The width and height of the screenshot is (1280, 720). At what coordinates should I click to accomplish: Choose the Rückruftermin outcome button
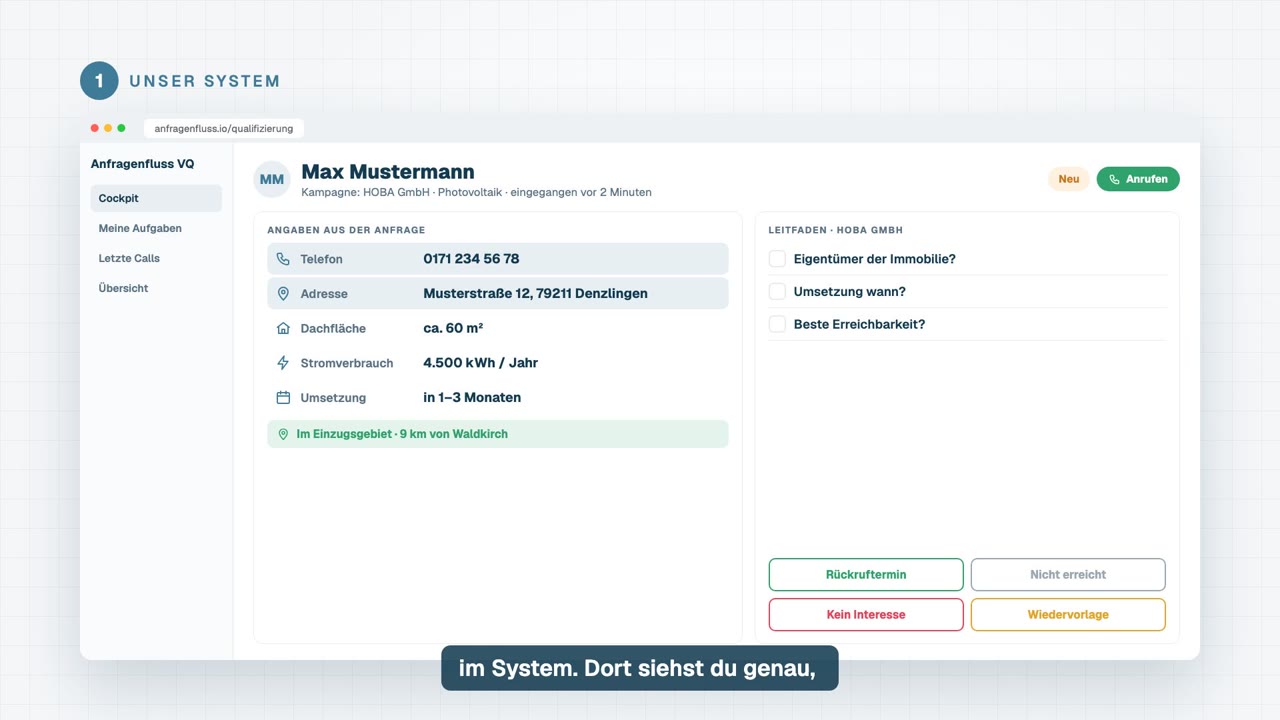[x=866, y=575]
